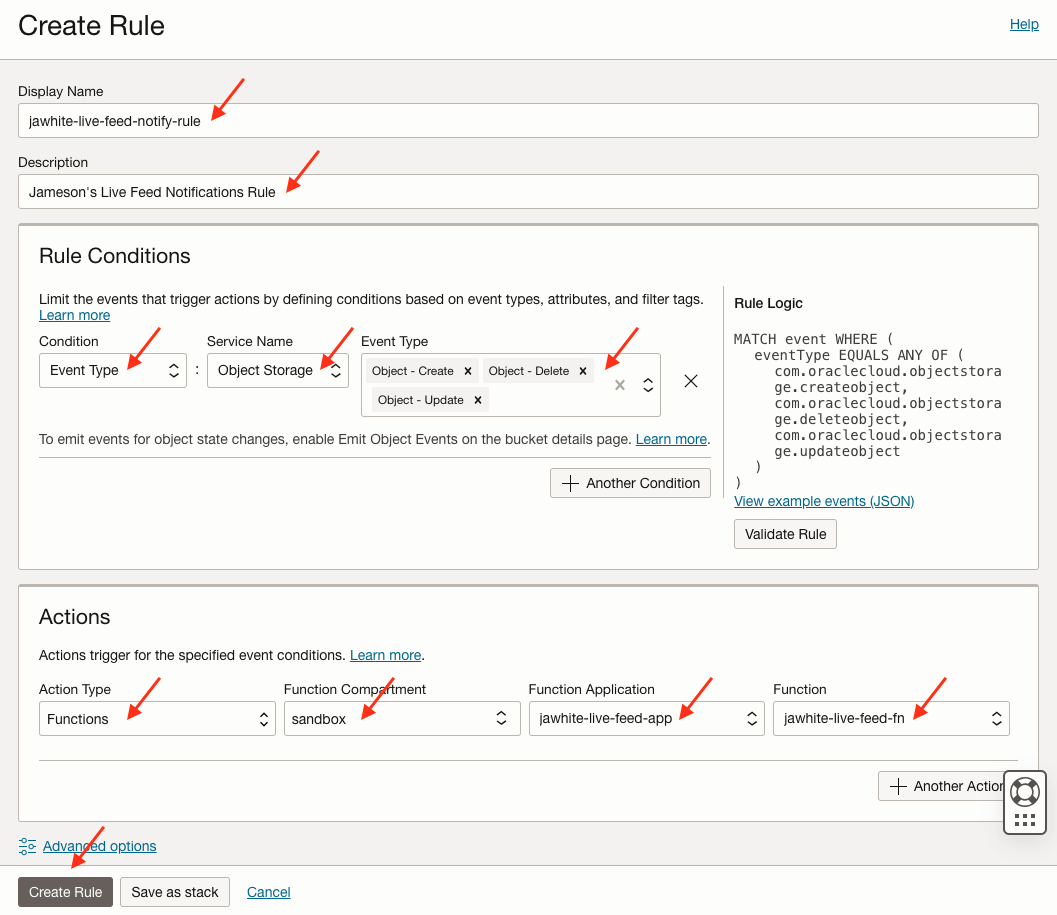Delete the entire rule condition row
1057x915 pixels.
tap(690, 381)
